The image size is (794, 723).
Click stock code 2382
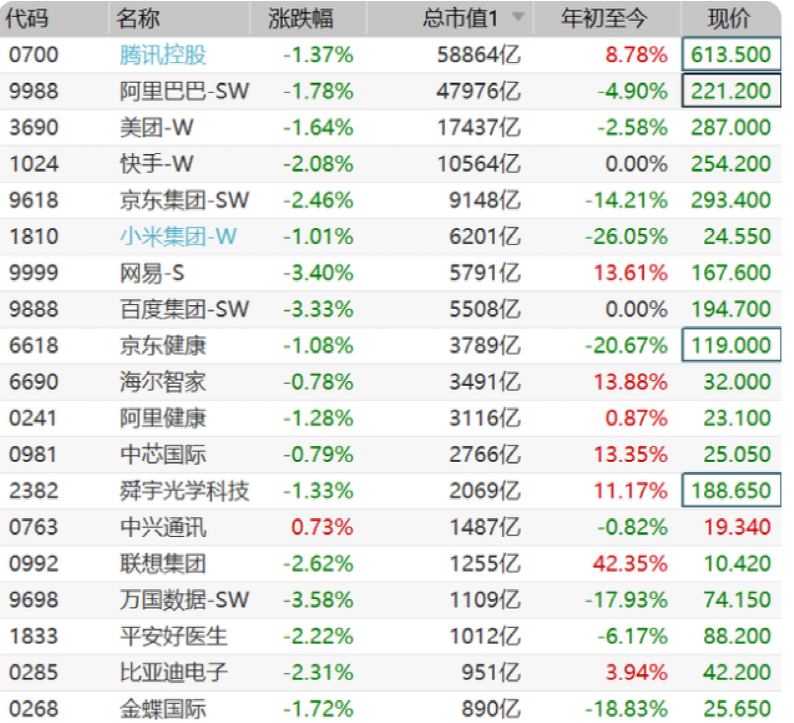tap(34, 491)
